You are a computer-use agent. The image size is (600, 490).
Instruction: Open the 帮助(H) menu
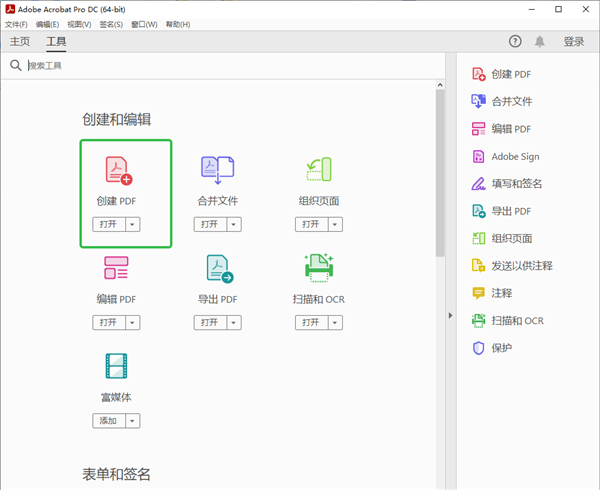coord(178,24)
